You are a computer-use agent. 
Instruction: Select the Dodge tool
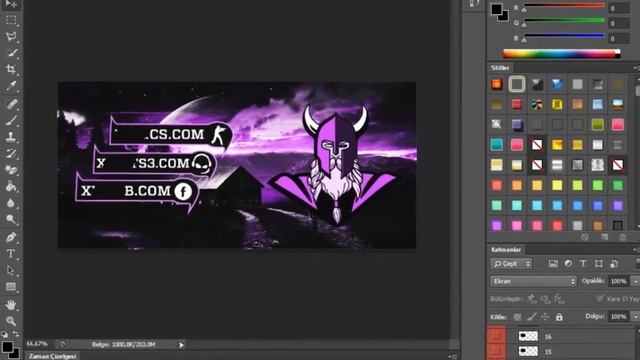[x=11, y=220]
